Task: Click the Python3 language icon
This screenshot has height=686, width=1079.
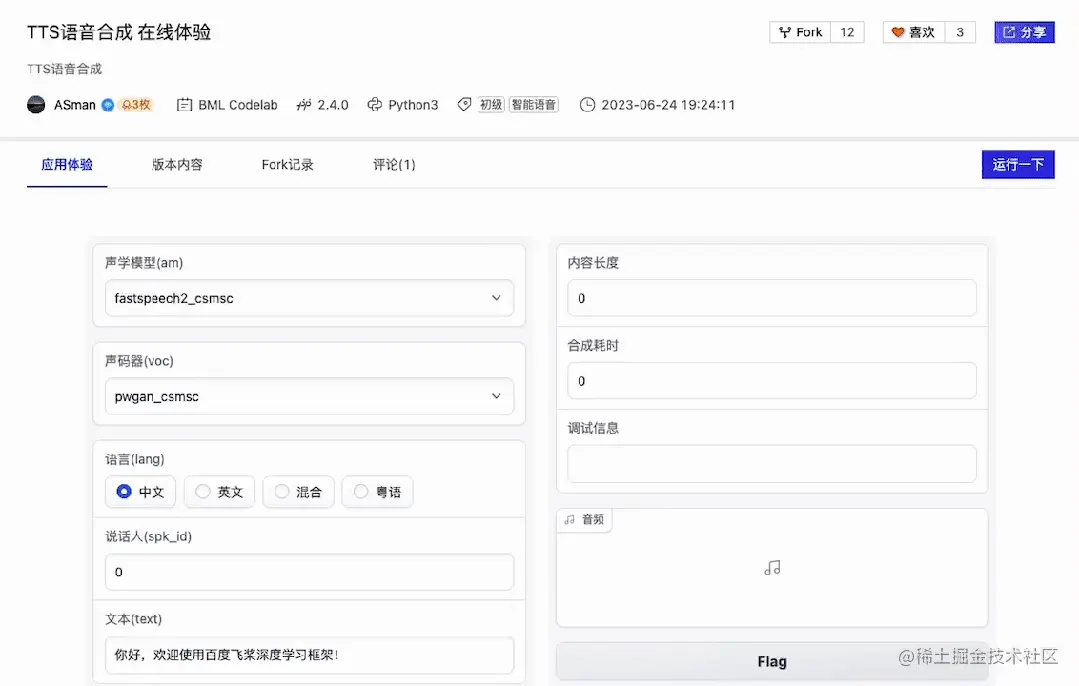Action: point(372,104)
